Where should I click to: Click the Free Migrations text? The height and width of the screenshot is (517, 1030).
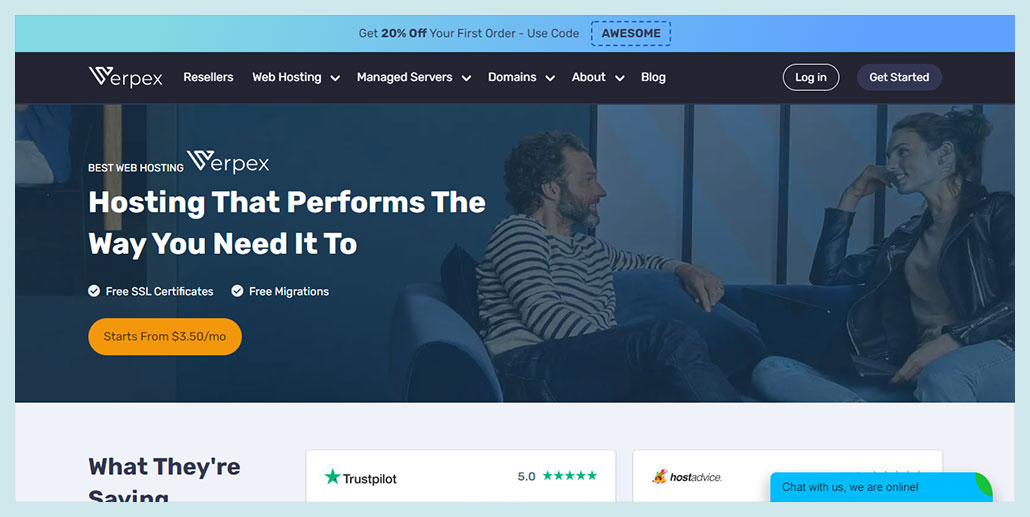[289, 291]
